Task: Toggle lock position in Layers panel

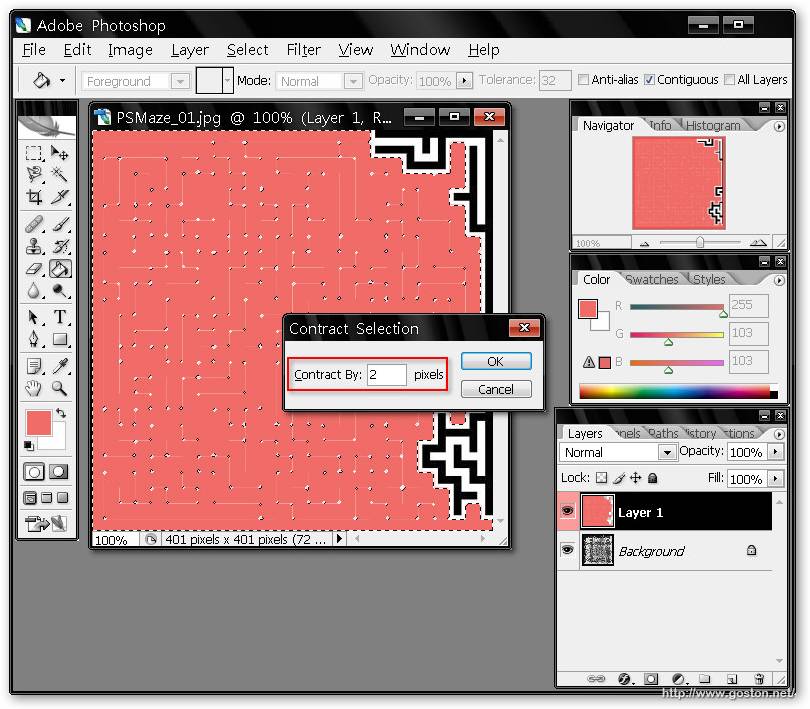Action: point(635,478)
